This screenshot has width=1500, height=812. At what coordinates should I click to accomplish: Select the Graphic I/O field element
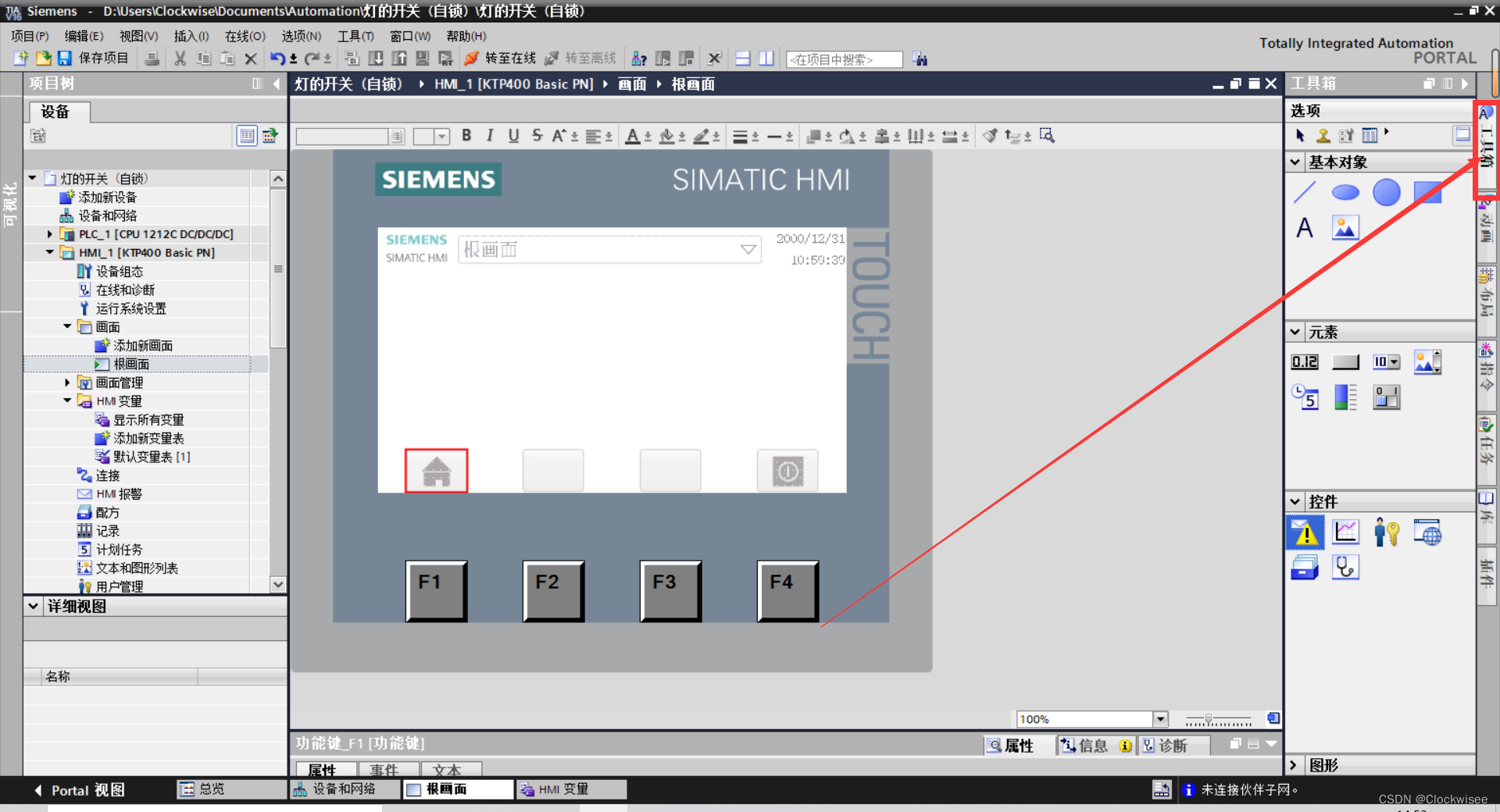(x=1427, y=362)
